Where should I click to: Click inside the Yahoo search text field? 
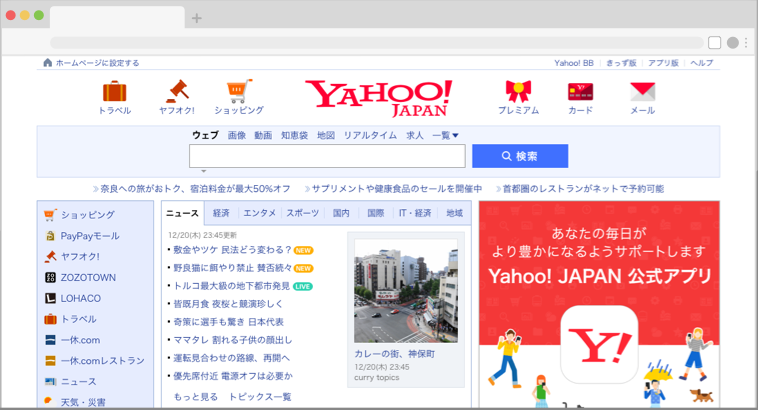pos(327,156)
